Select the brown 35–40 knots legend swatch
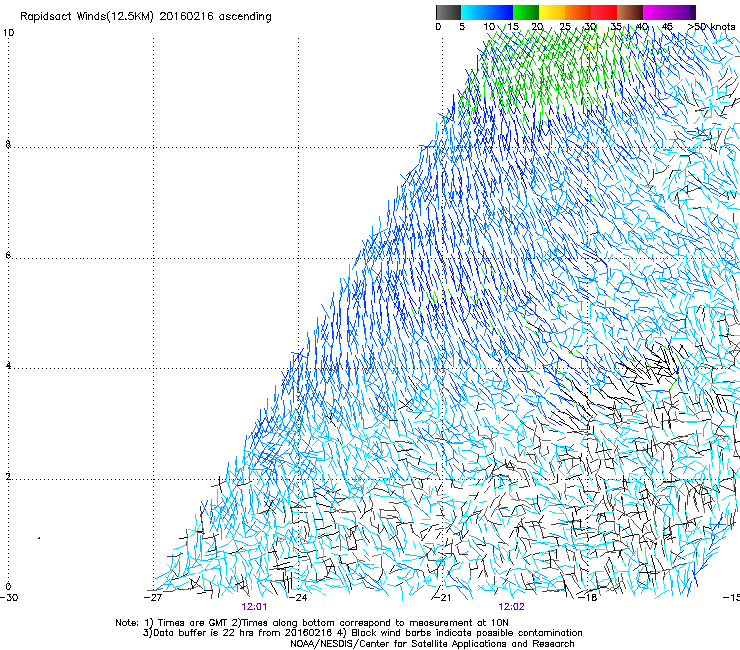 [630, 12]
